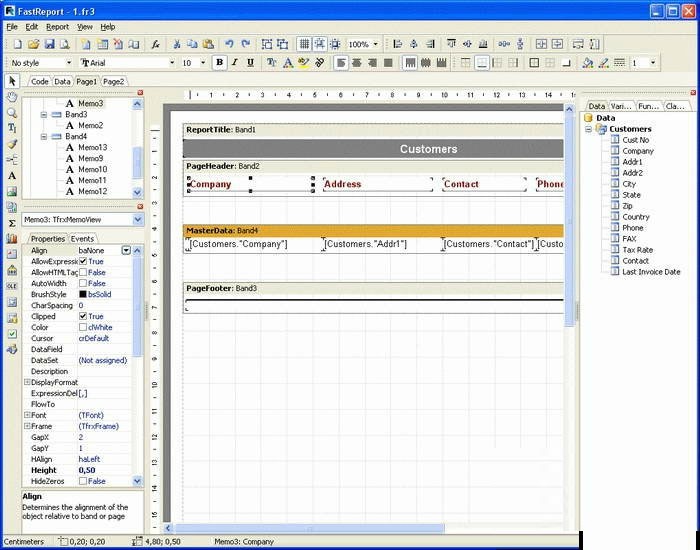Toggle Bold text formatting
The height and width of the screenshot is (550, 700).
click(x=219, y=62)
